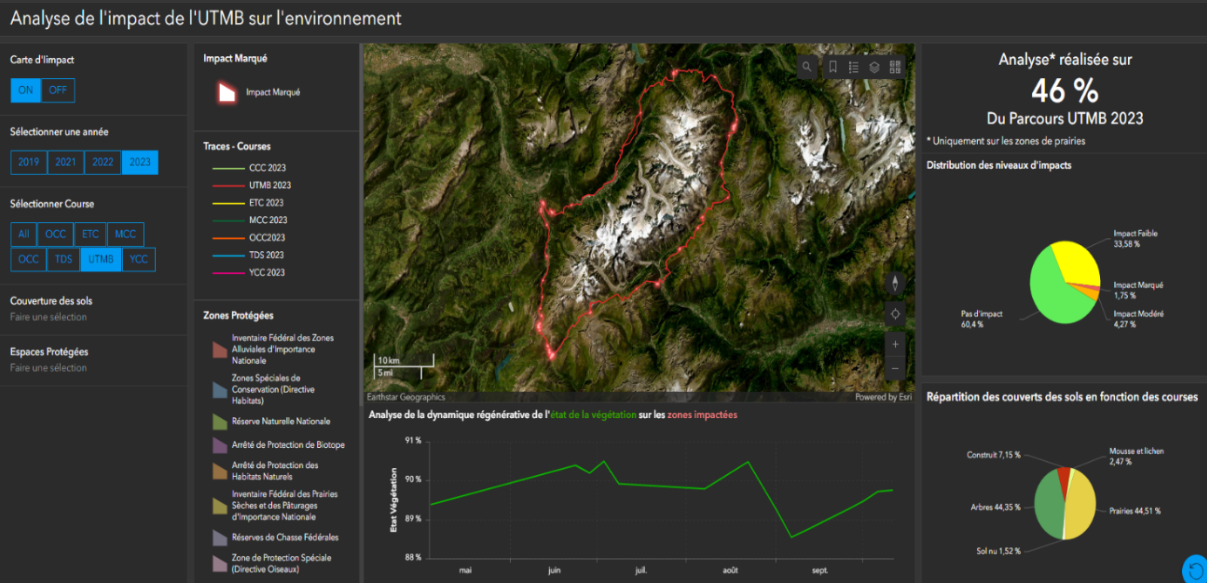Select year 2021
1207x583 pixels.
(x=66, y=162)
